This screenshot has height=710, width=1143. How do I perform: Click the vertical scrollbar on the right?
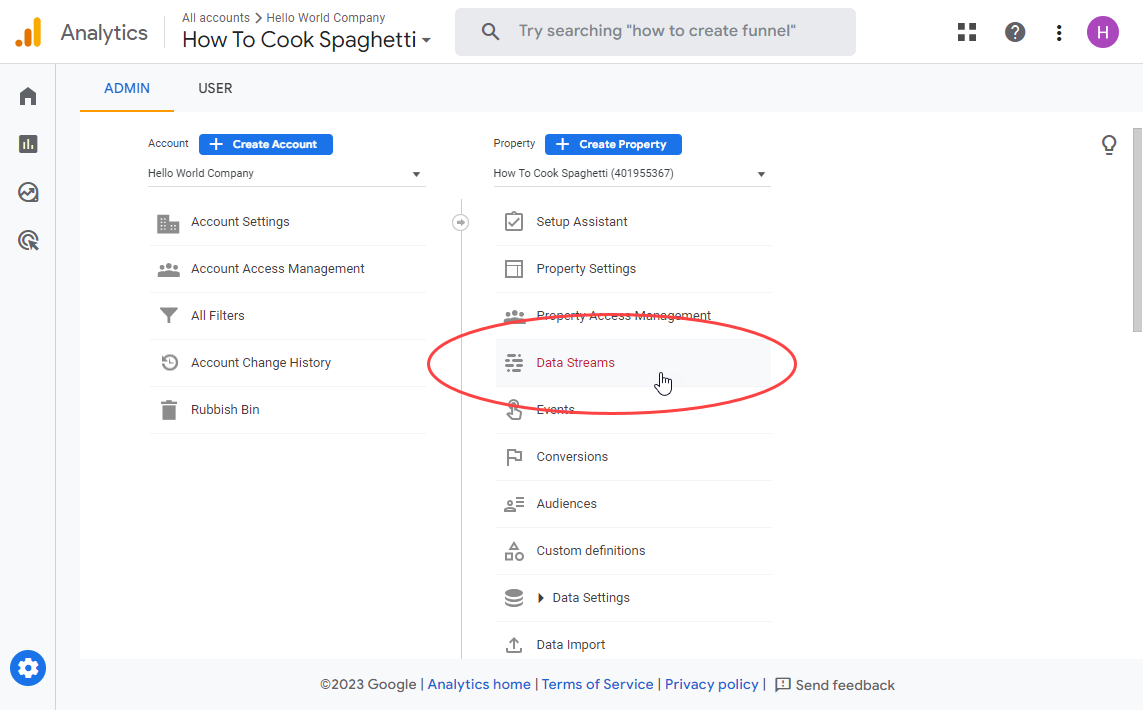tap(1137, 230)
